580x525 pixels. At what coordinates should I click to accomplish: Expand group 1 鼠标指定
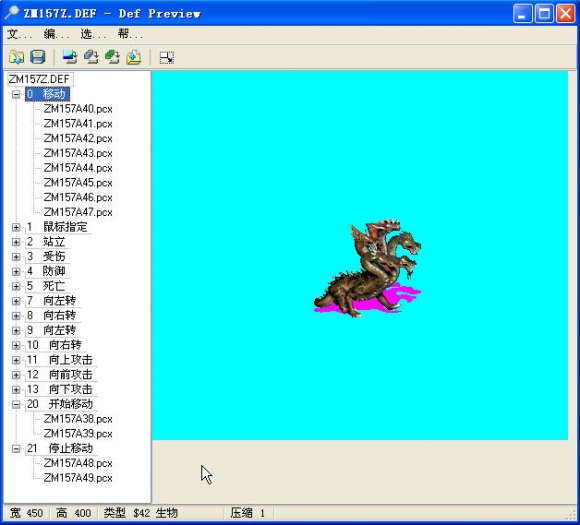point(16,227)
